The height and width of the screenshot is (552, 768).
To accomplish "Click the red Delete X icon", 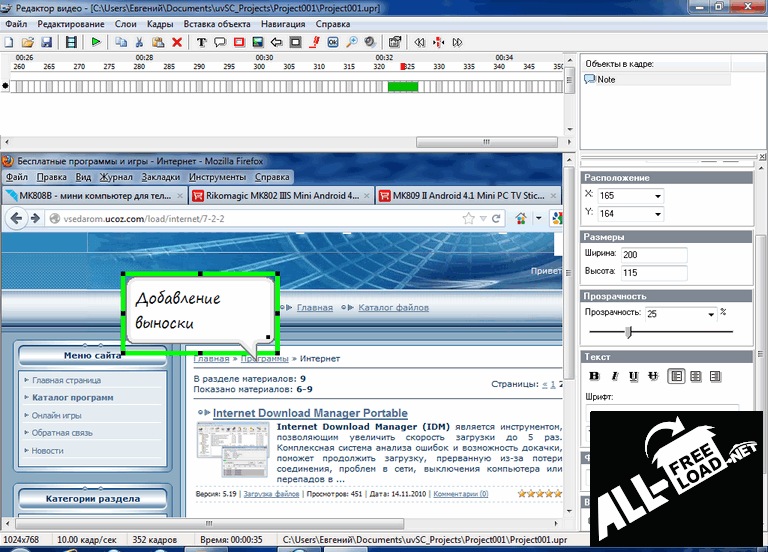I will pyautogui.click(x=177, y=42).
